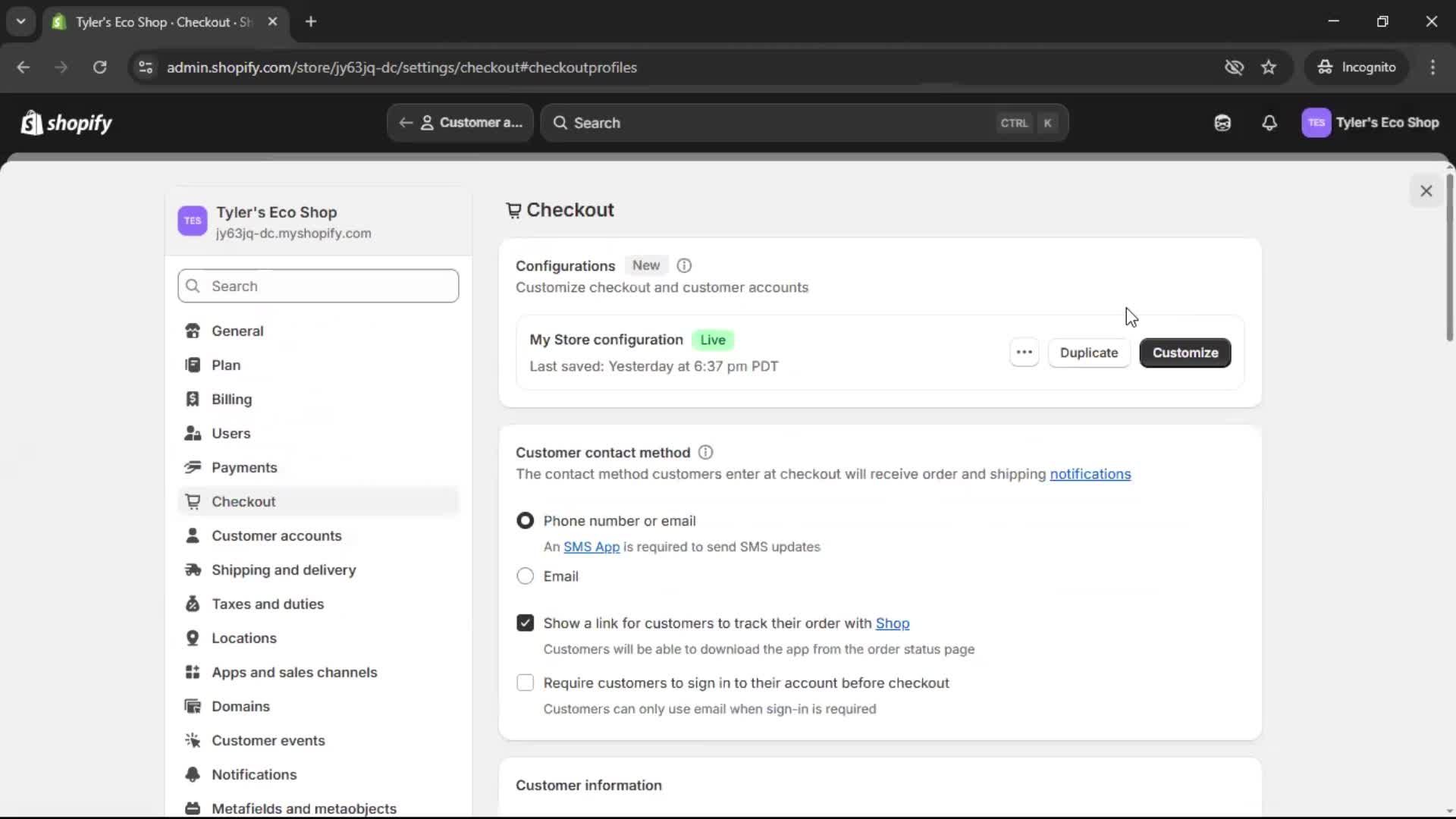Open Metafields and metaobjects settings
The image size is (1456, 819).
305,808
